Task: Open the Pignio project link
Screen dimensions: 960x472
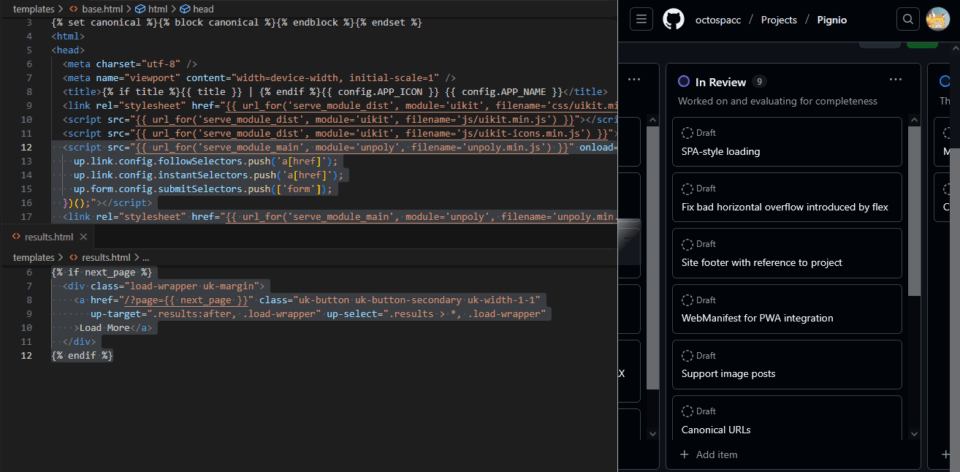Action: (832, 20)
